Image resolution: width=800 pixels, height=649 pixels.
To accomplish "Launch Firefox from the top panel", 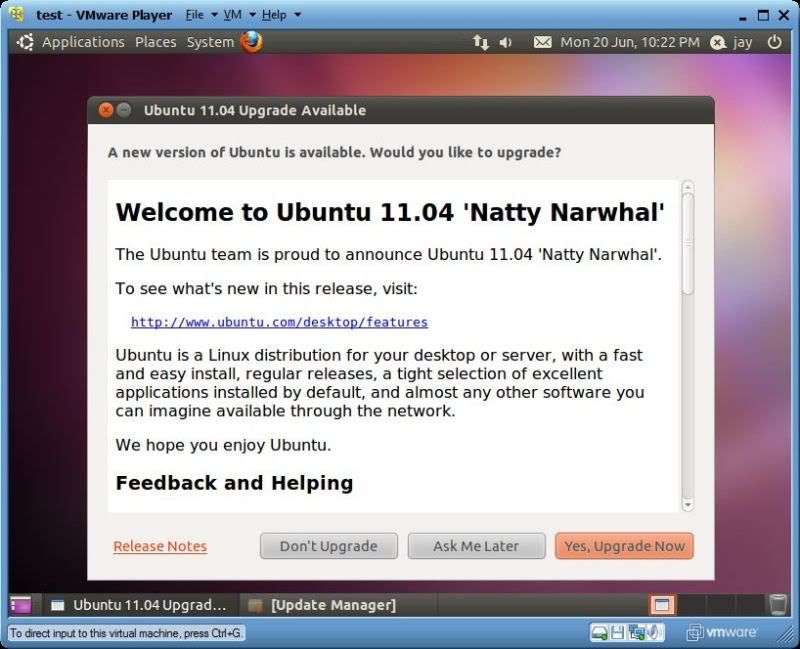I will (x=251, y=42).
